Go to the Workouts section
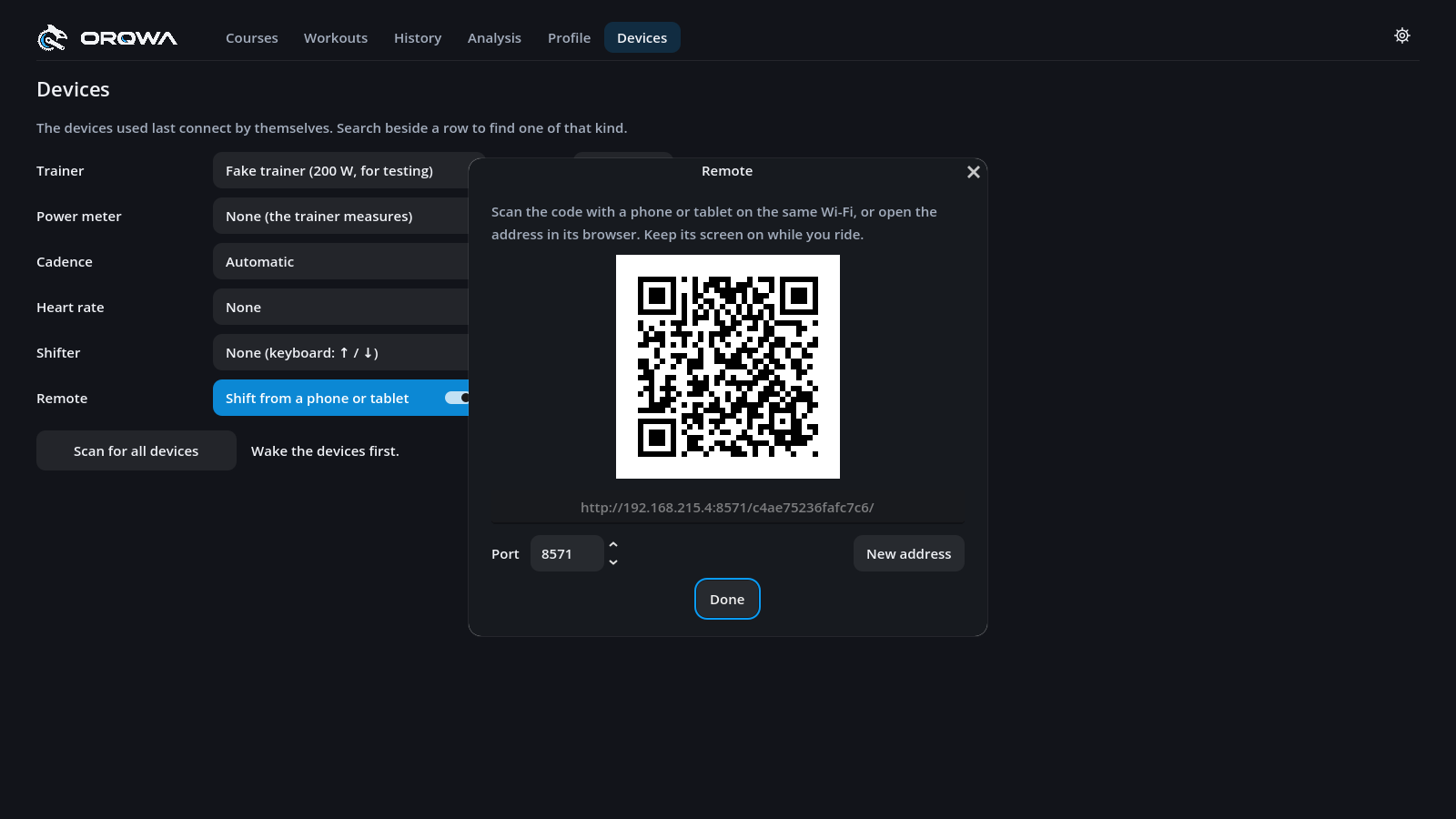1456x819 pixels. point(336,38)
